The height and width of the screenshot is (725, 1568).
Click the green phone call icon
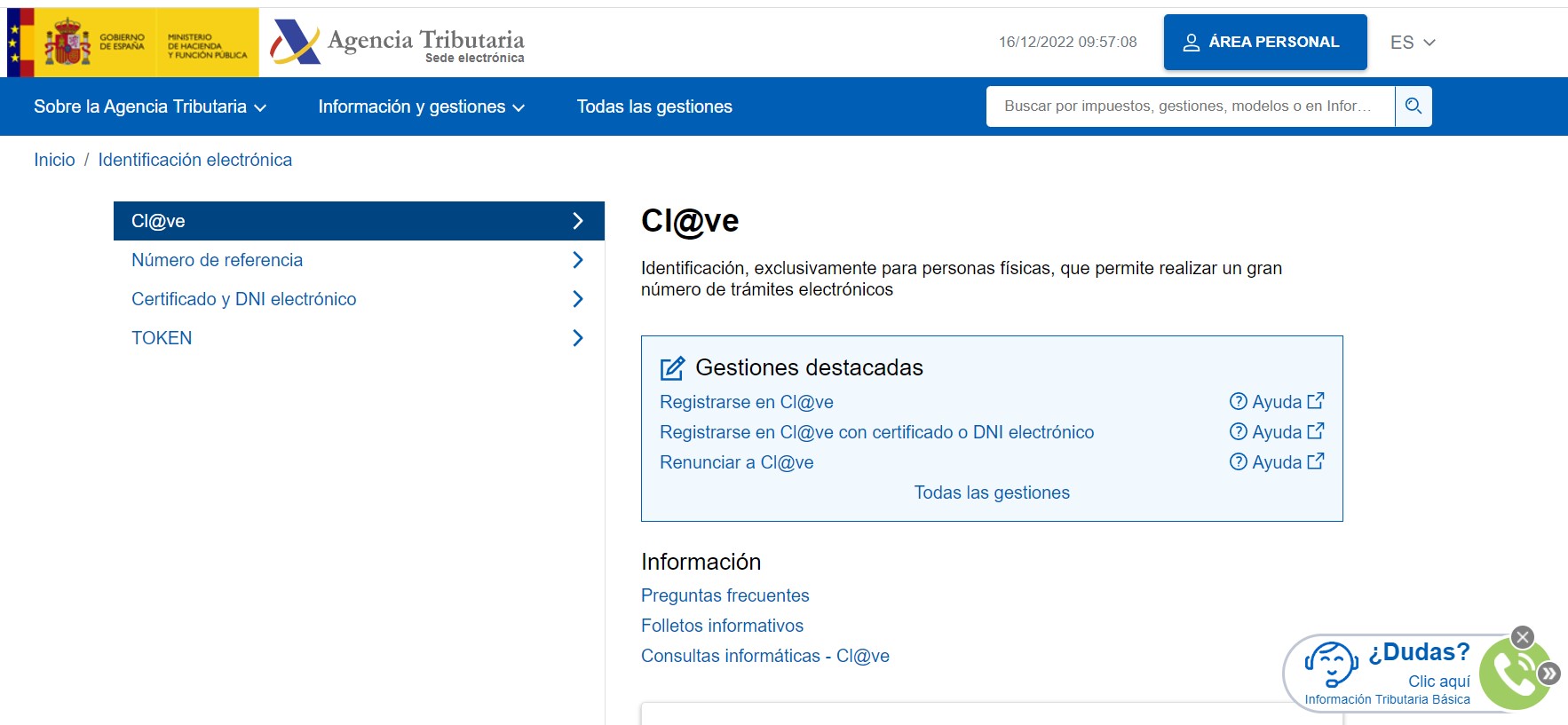1513,675
